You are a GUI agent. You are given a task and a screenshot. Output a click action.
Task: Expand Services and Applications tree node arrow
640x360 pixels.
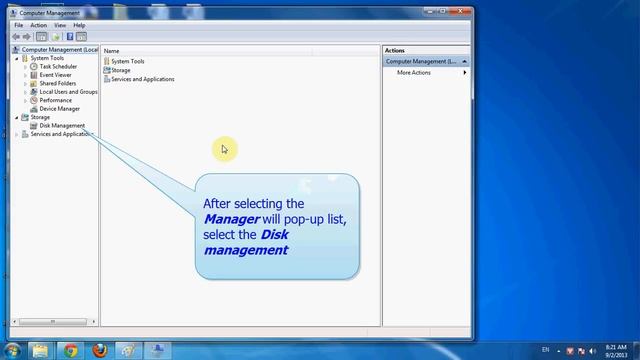[x=17, y=134]
